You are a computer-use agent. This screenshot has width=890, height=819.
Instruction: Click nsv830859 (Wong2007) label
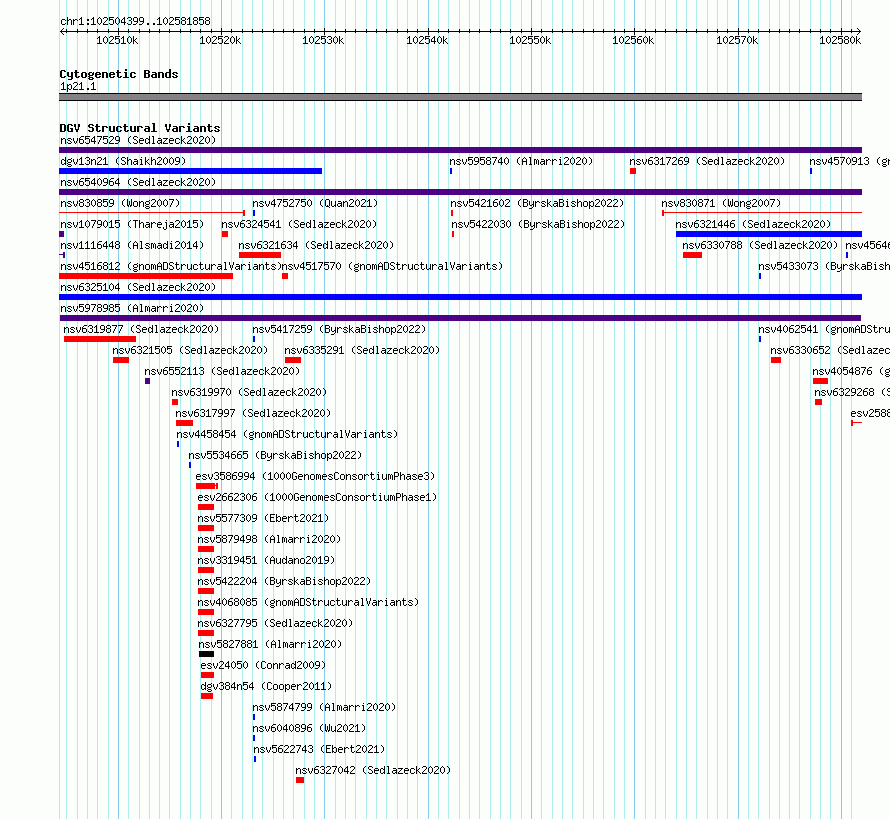coord(120,203)
